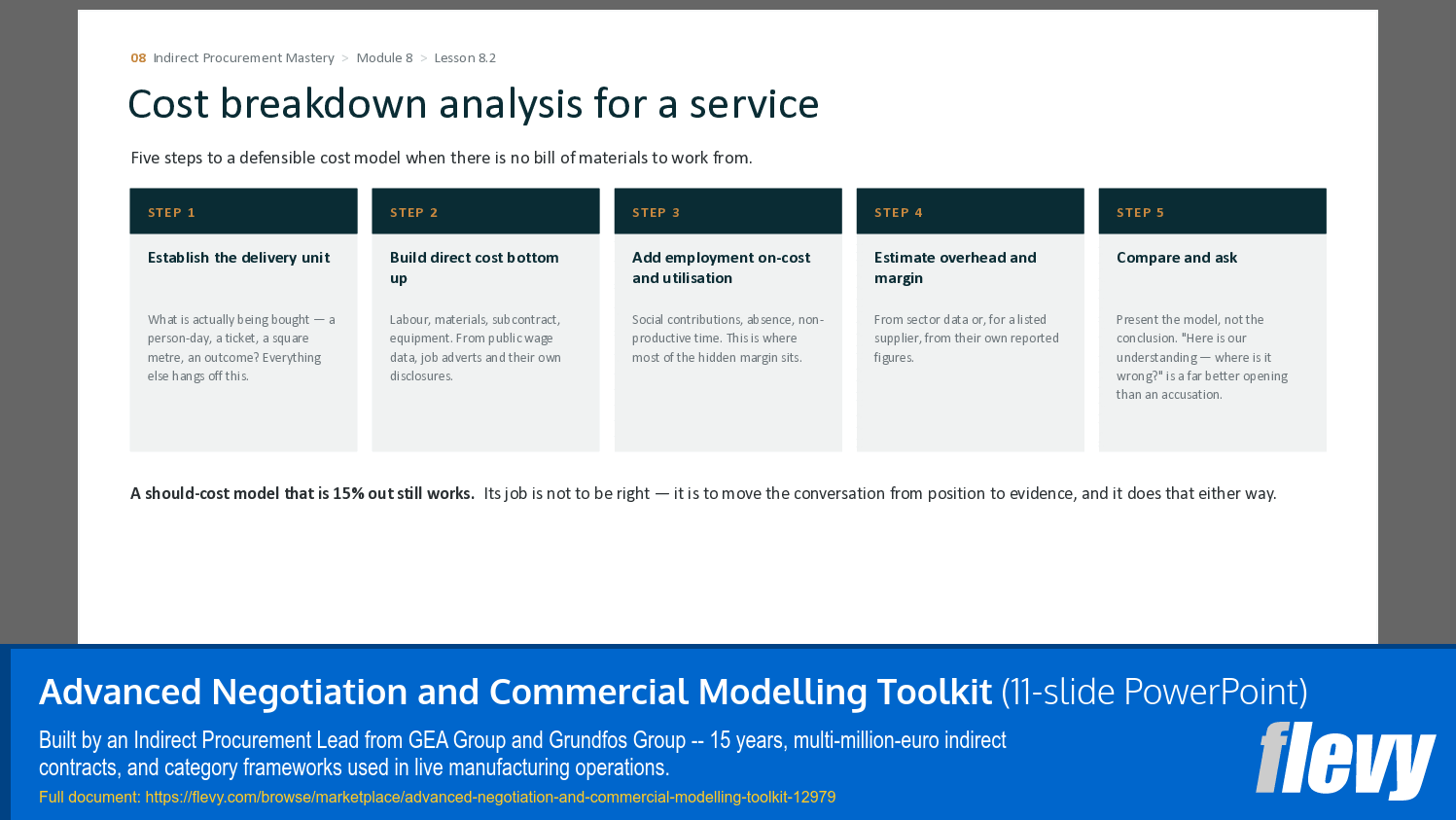
Task: Click 'Establish the delivery unit' heading
Action: 238,258
